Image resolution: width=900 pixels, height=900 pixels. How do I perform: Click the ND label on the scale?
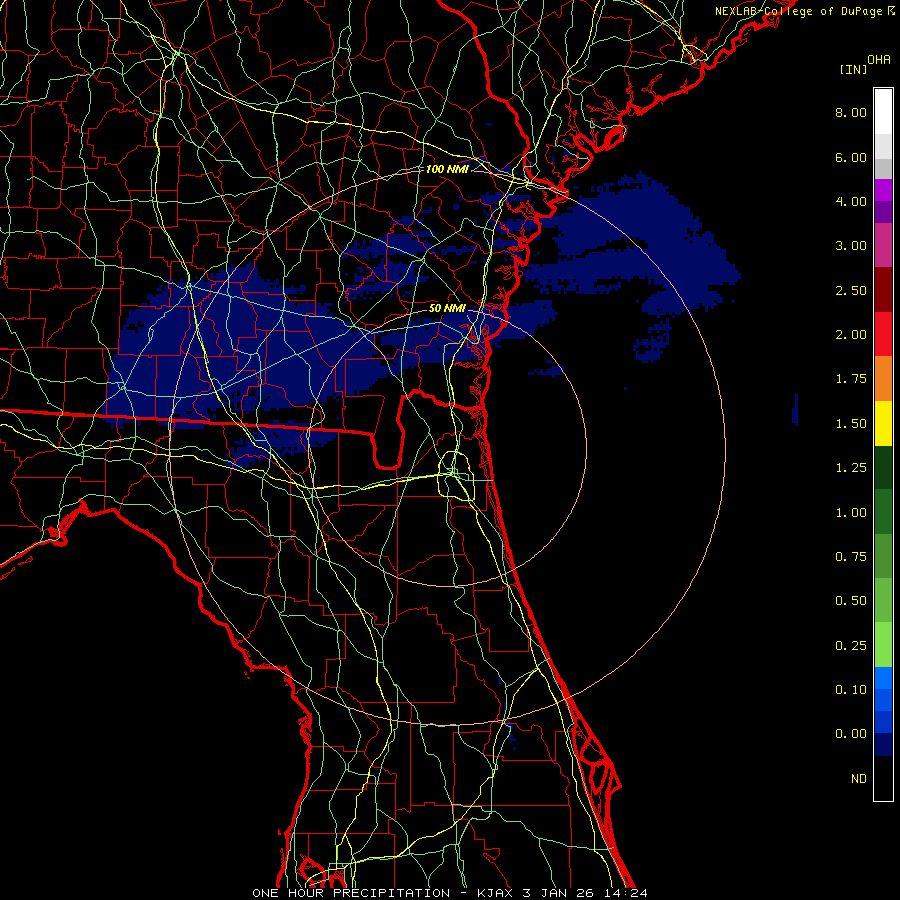tap(859, 779)
